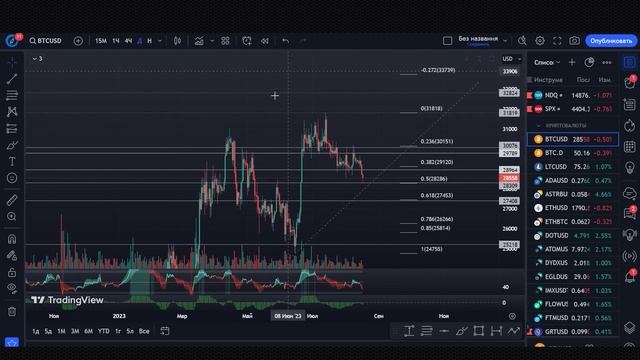Open the candlestick chart type selector
This screenshot has height=360, width=640.
coord(177,41)
